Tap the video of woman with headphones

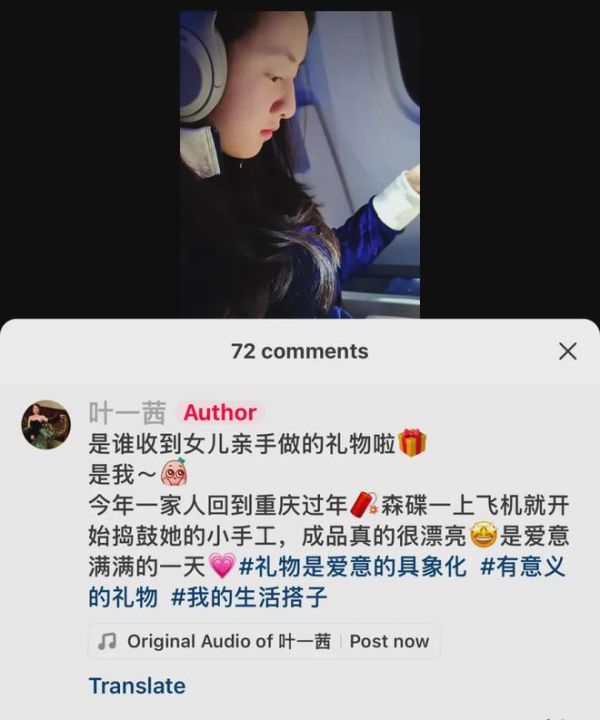coord(299,164)
